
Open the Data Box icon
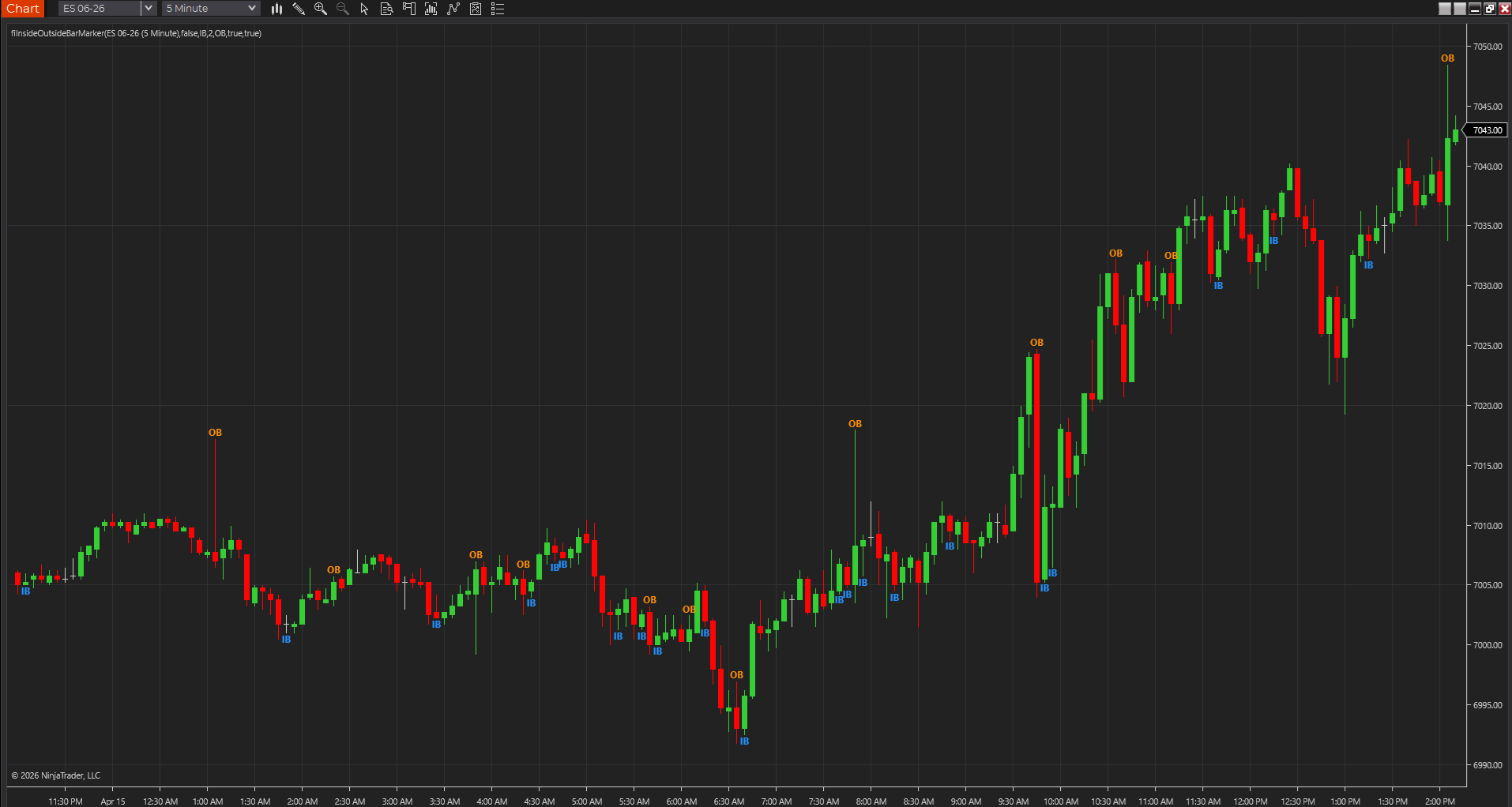(386, 9)
